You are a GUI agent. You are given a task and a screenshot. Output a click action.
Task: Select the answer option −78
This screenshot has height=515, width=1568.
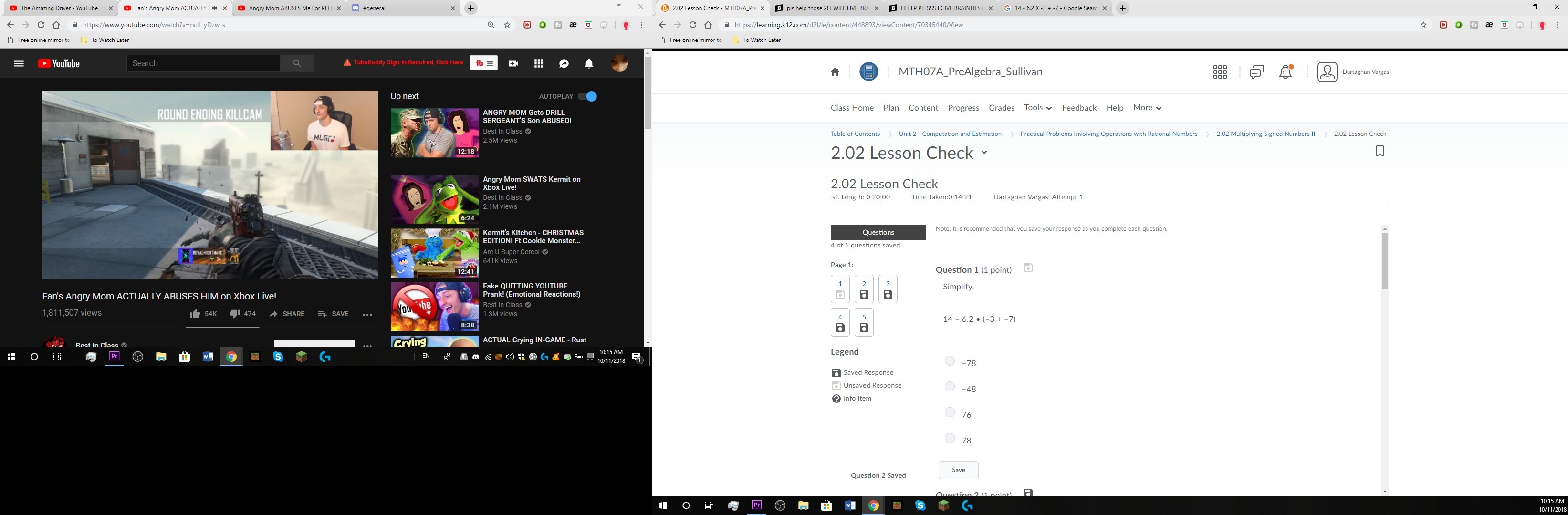tap(950, 361)
